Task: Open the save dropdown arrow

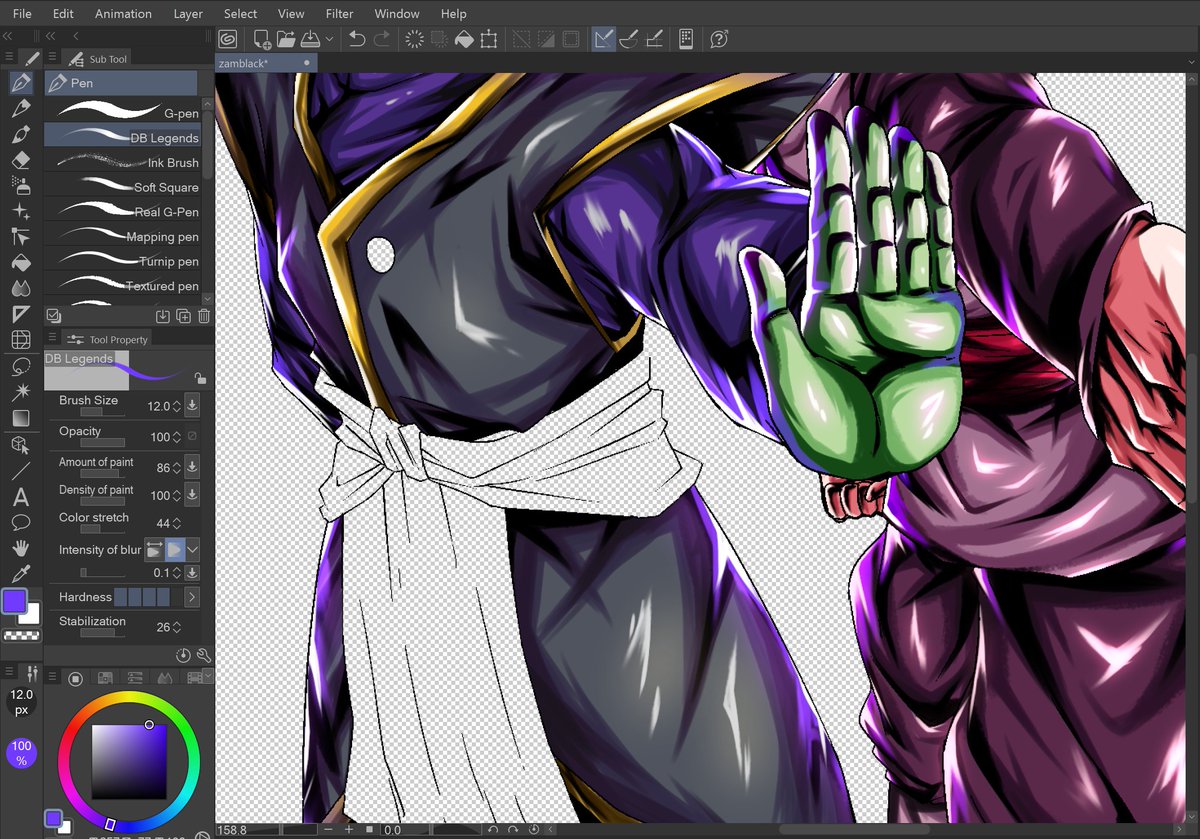Action: point(329,40)
